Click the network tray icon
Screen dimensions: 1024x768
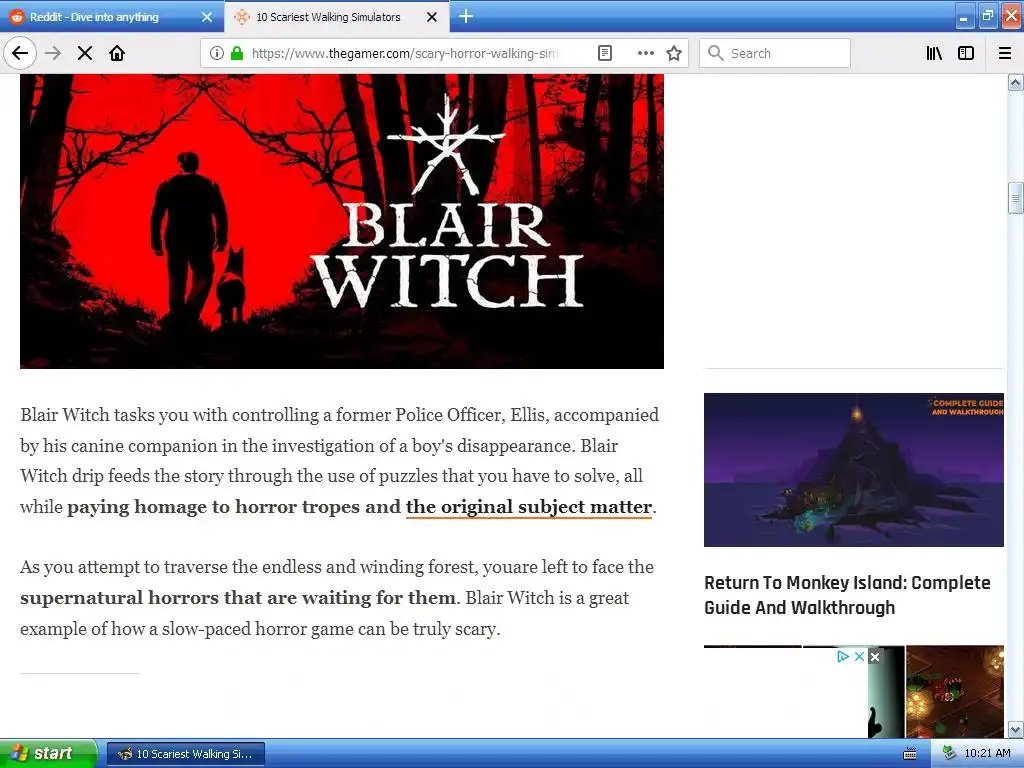[949, 754]
